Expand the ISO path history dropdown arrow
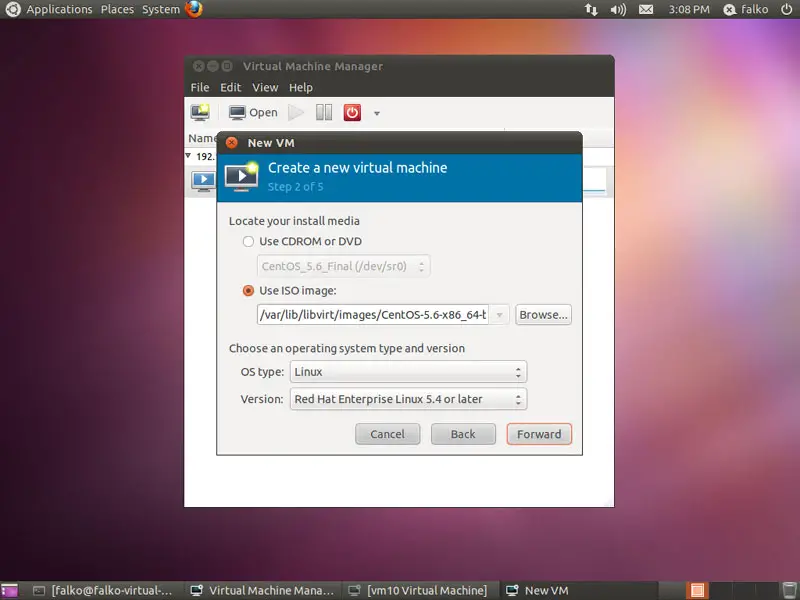 point(499,315)
